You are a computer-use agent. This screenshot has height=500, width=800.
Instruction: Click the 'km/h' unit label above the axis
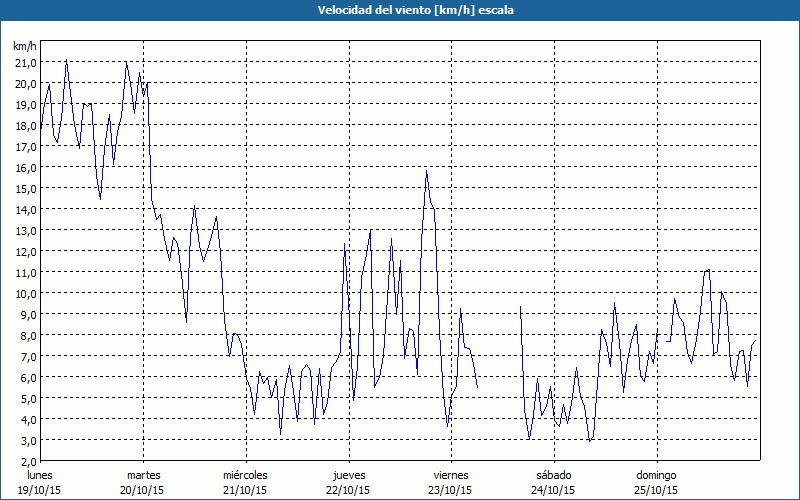pyautogui.click(x=25, y=46)
